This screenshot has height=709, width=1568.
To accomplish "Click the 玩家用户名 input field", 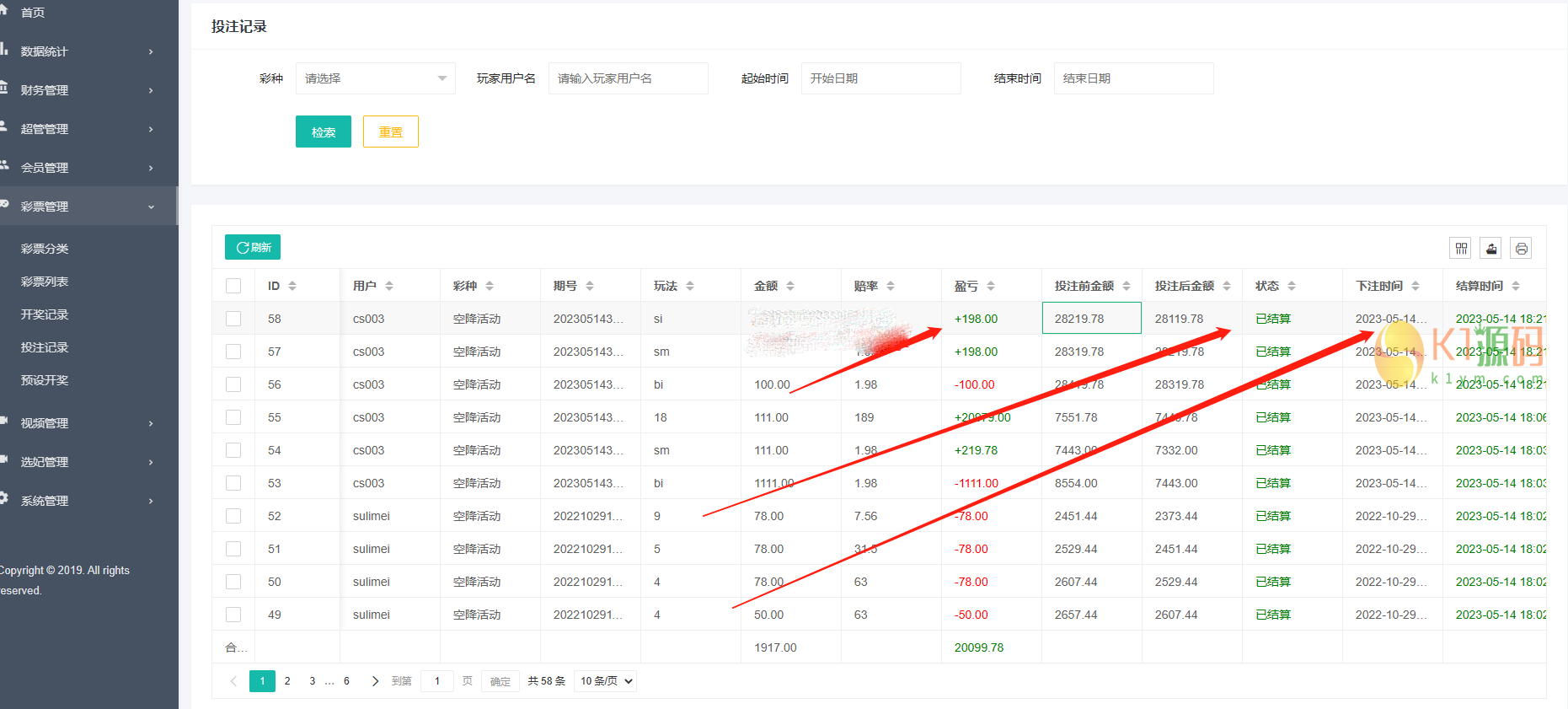I will point(628,78).
